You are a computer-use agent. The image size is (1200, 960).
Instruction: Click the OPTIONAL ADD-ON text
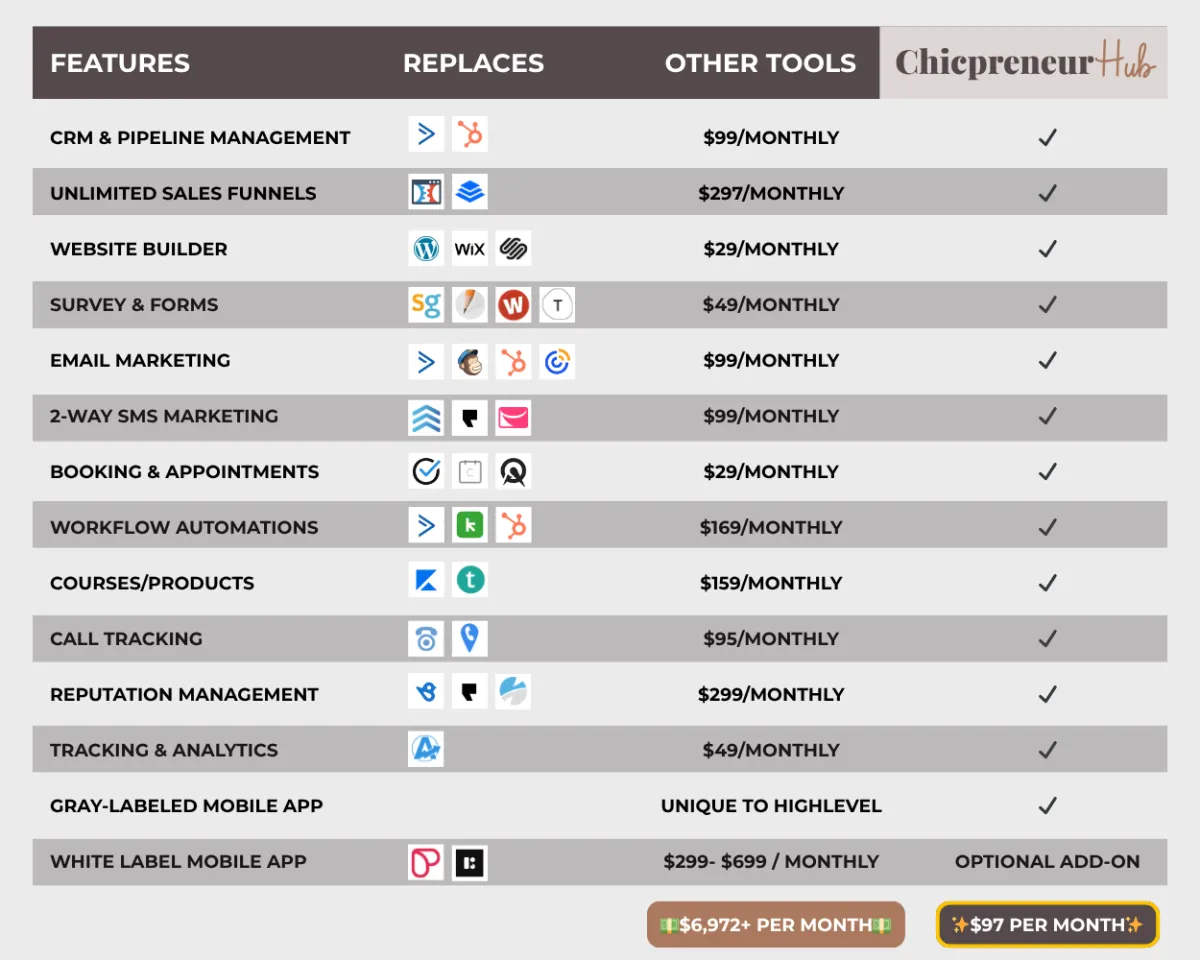[x=1047, y=862]
